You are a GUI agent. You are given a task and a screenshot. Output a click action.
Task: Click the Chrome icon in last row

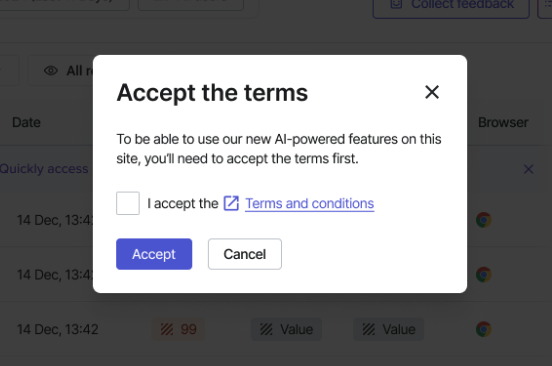click(x=483, y=329)
